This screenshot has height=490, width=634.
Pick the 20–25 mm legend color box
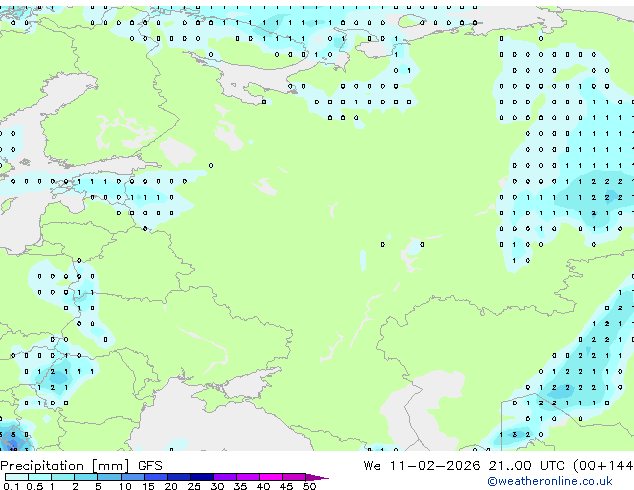coord(179,477)
